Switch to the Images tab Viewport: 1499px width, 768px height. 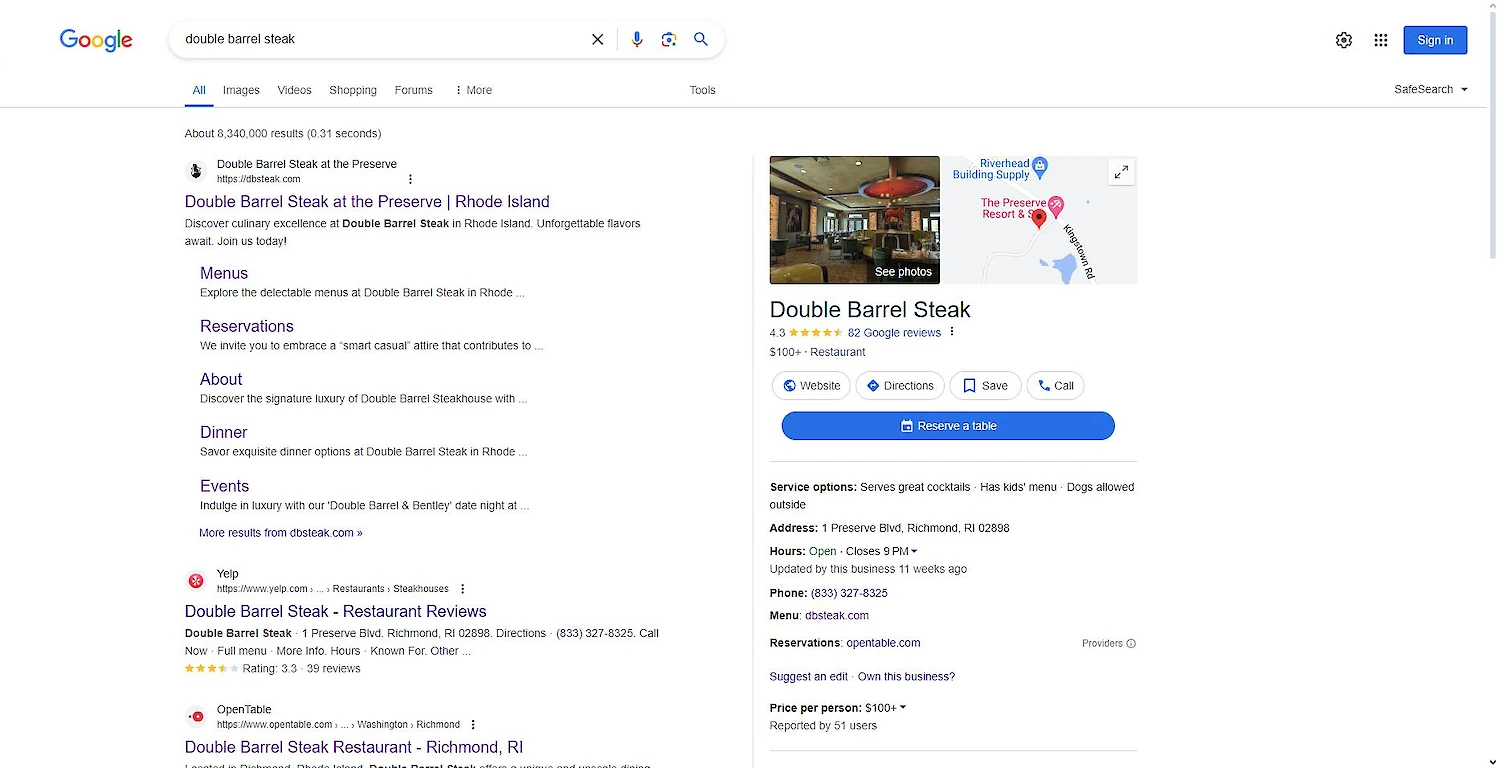(x=241, y=90)
